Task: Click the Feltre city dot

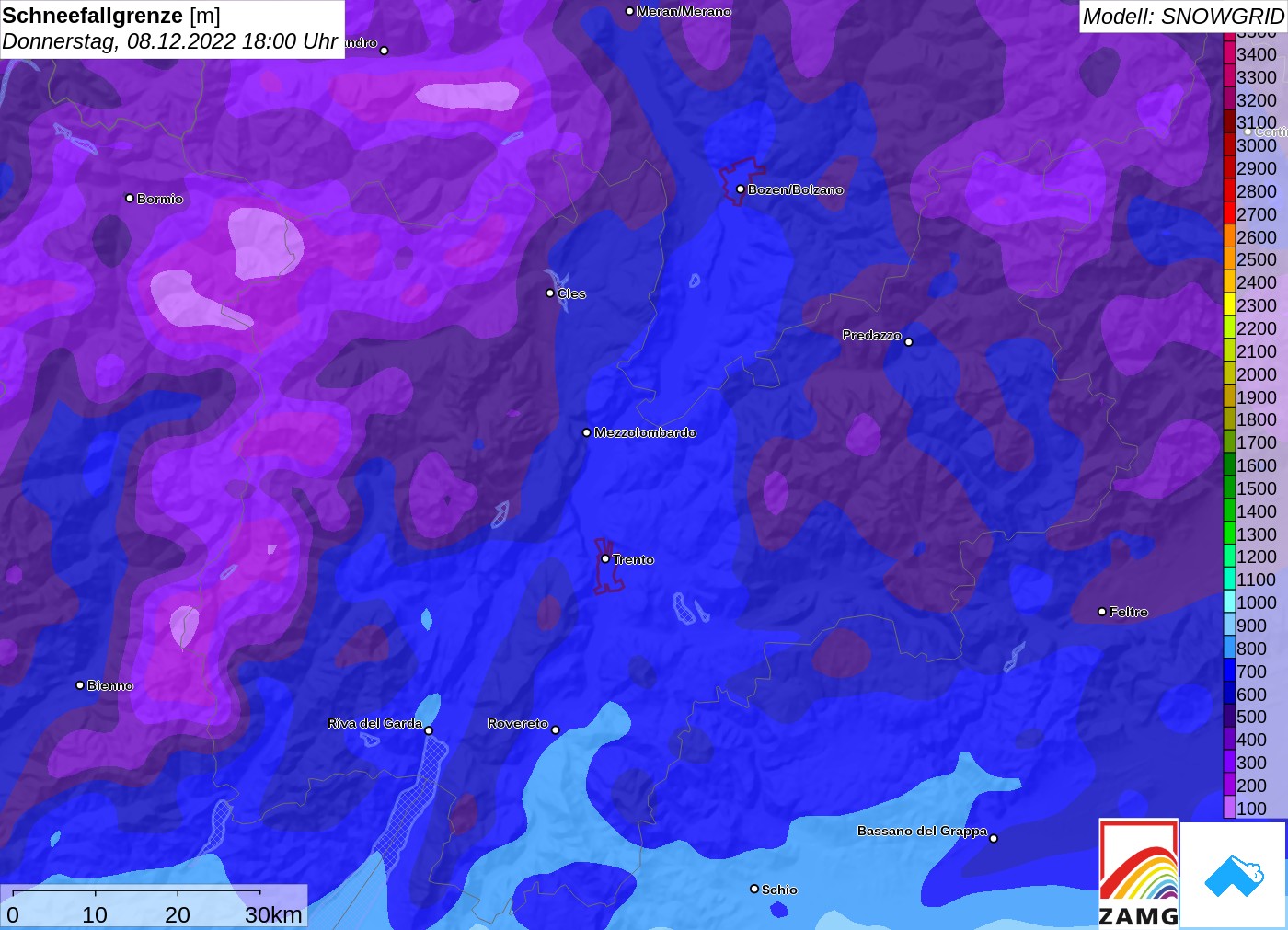Action: (1101, 611)
